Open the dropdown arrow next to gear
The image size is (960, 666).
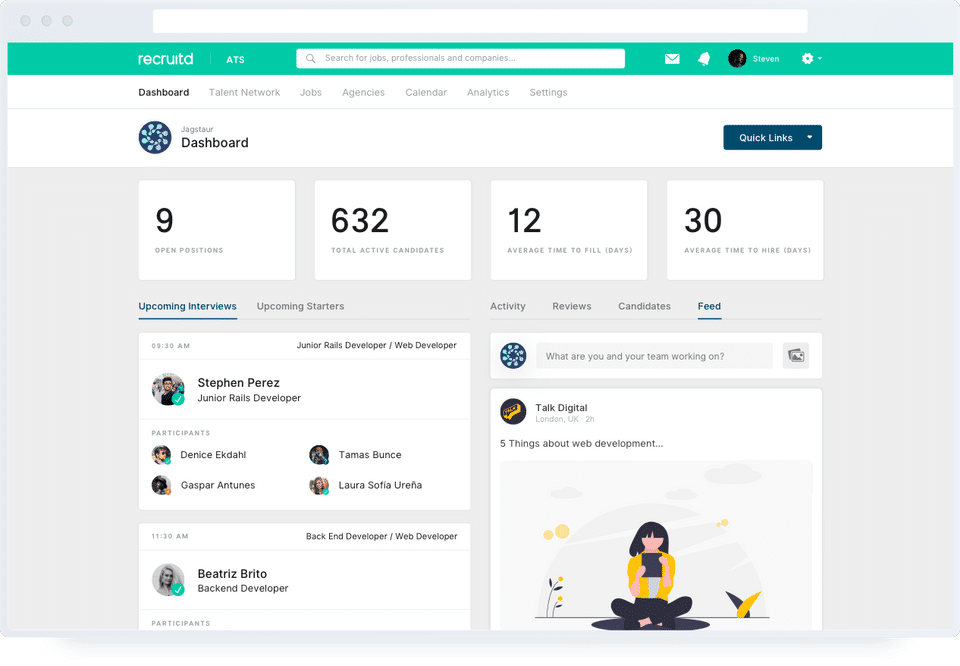[x=819, y=59]
